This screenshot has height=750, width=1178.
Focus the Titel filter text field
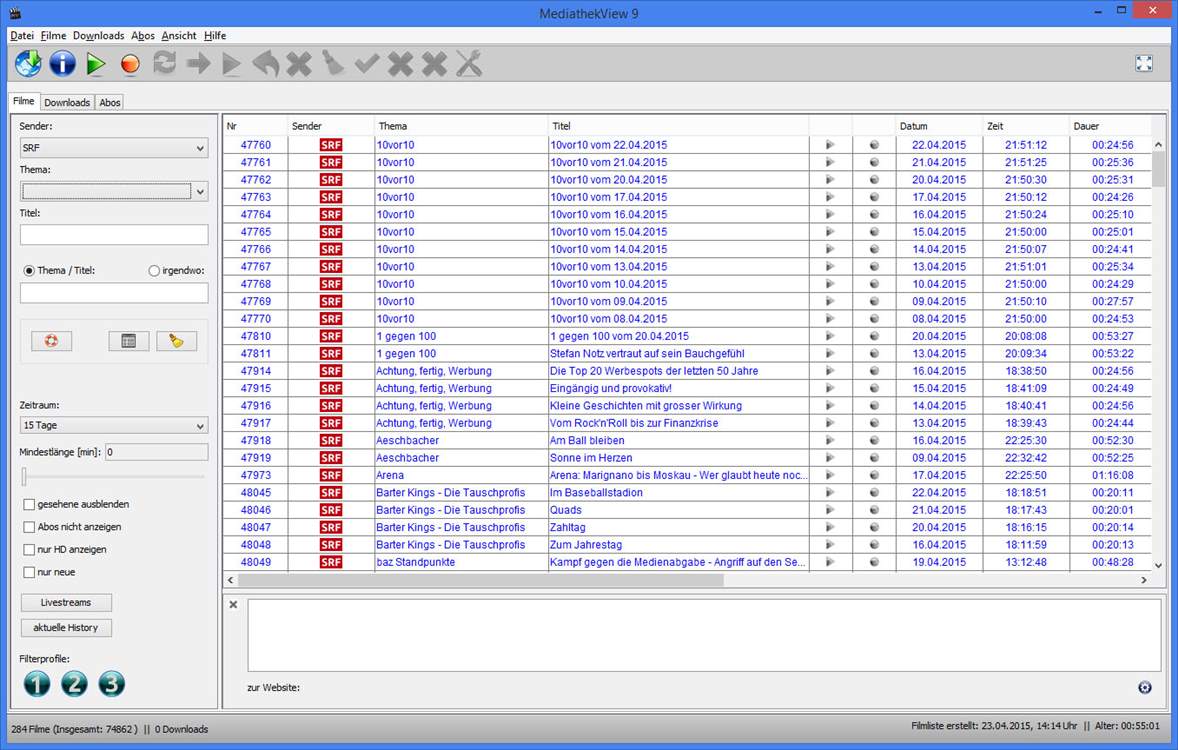[x=113, y=234]
